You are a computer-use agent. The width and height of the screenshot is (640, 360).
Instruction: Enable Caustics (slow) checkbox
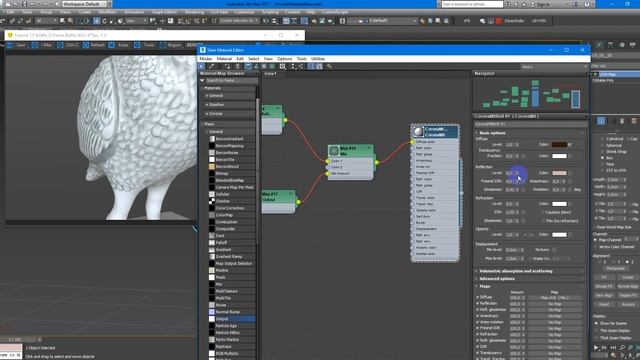[543, 212]
